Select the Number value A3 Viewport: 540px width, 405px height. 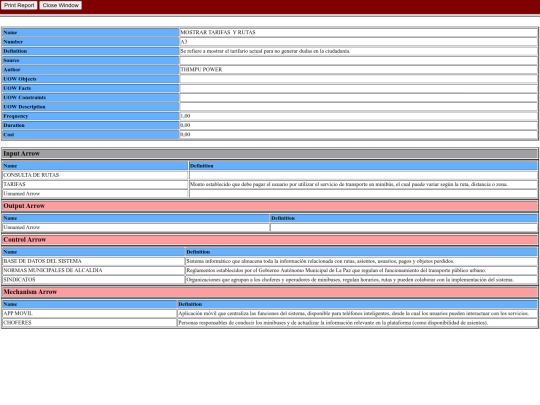coord(184,42)
